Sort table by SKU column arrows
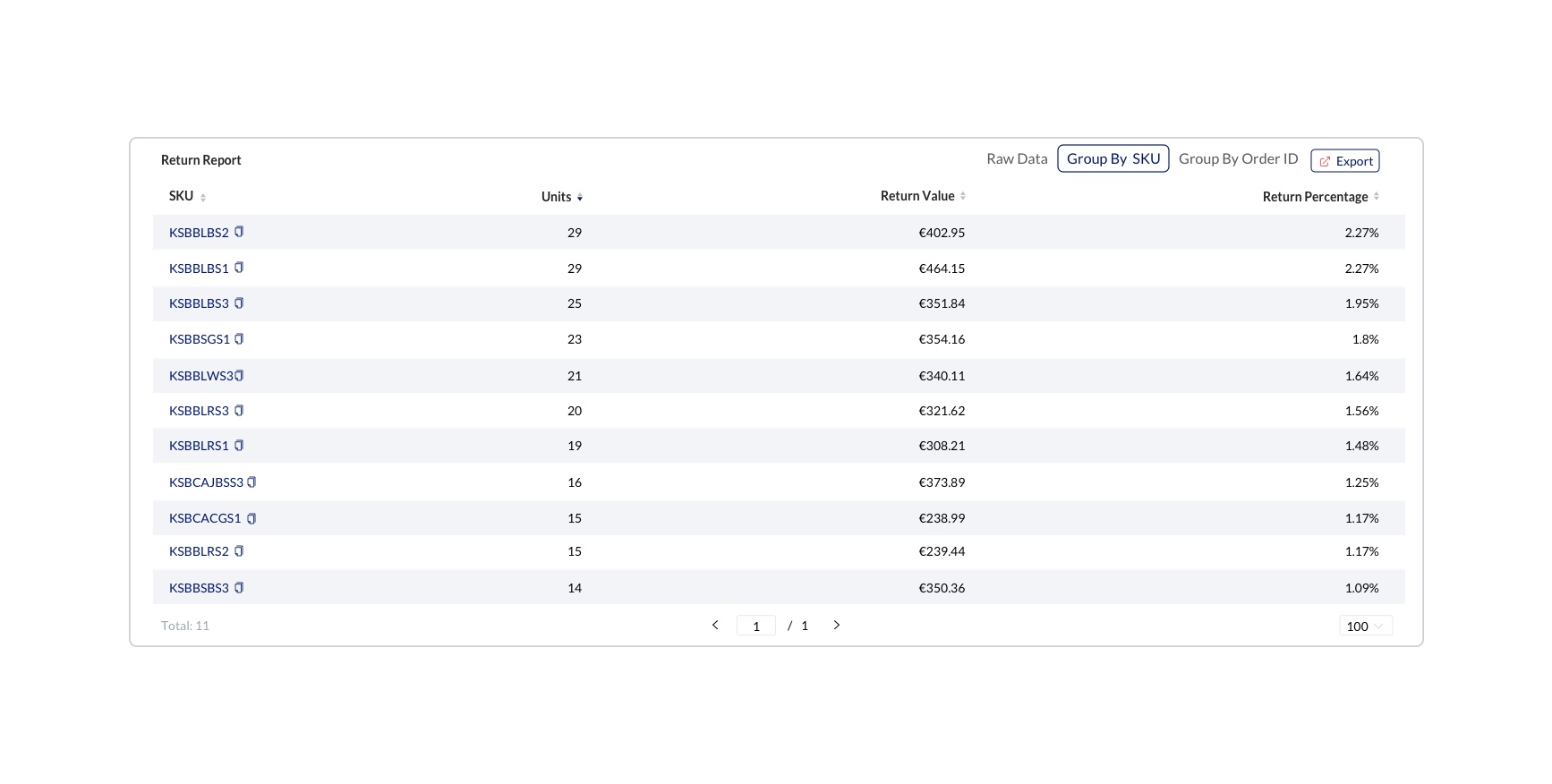 203,197
